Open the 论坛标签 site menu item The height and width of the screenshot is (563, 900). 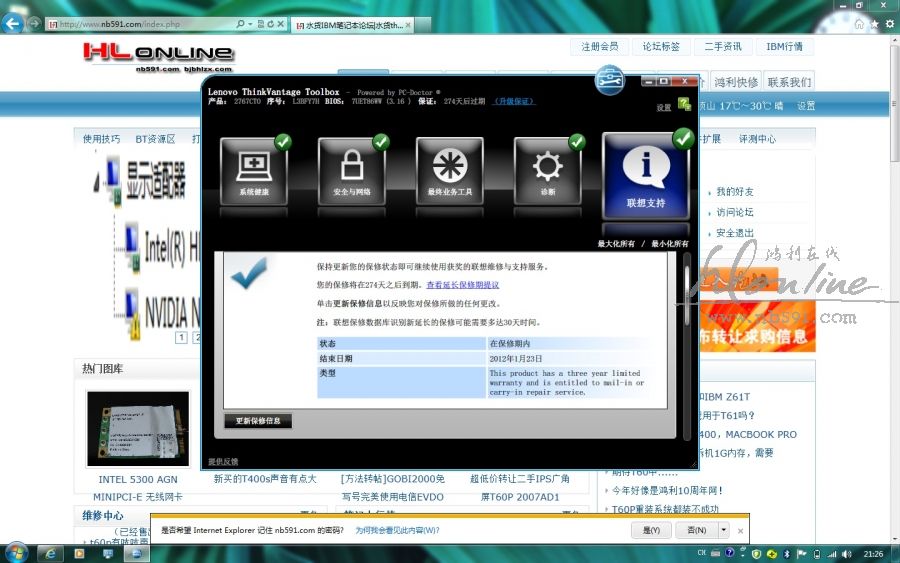click(661, 47)
